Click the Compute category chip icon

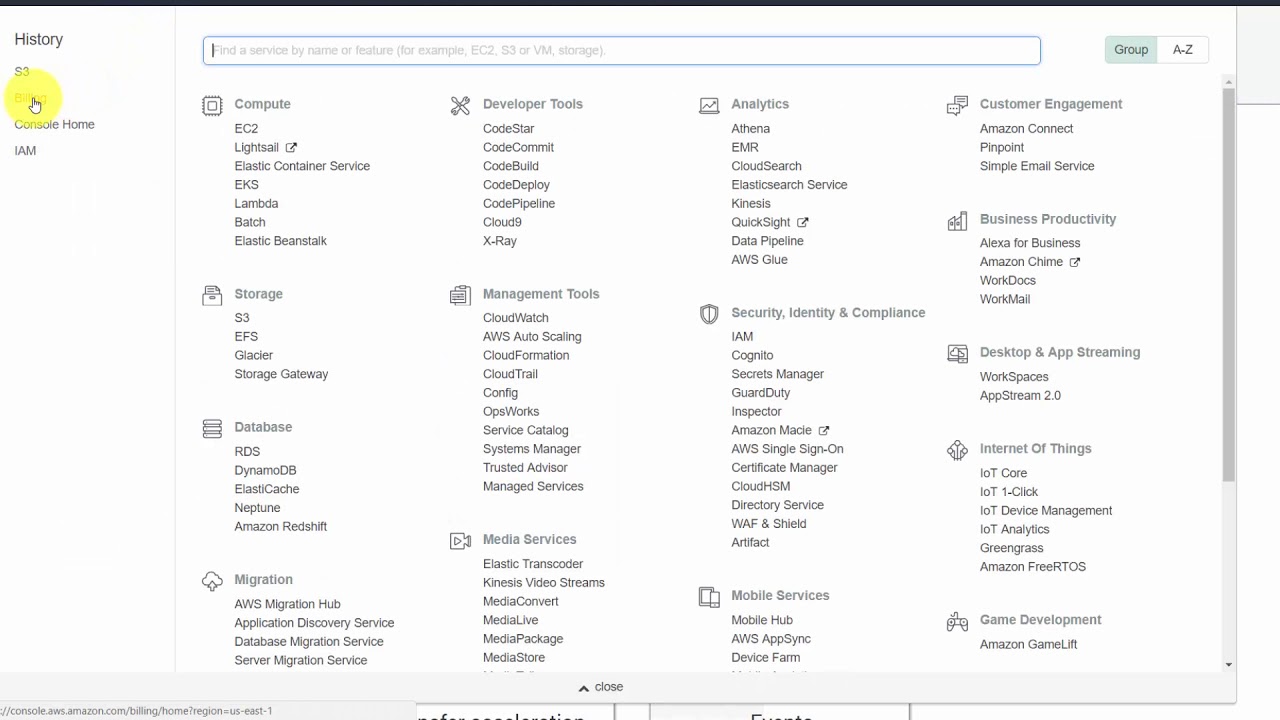[212, 105]
